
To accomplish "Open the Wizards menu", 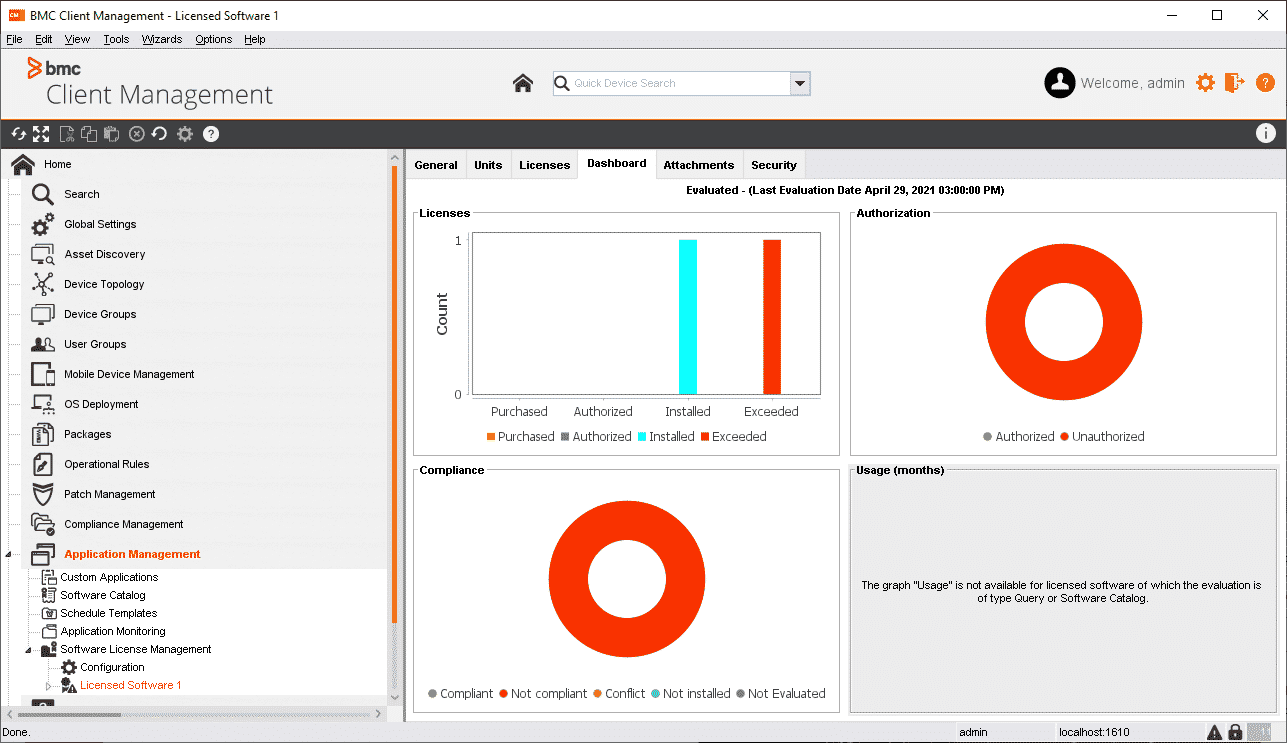I will pos(162,39).
